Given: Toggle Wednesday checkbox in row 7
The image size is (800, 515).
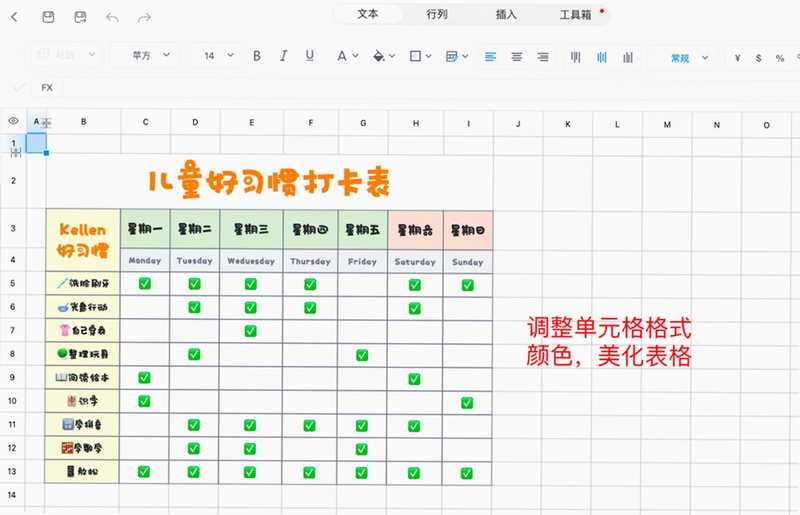Looking at the screenshot, I should click(250, 331).
